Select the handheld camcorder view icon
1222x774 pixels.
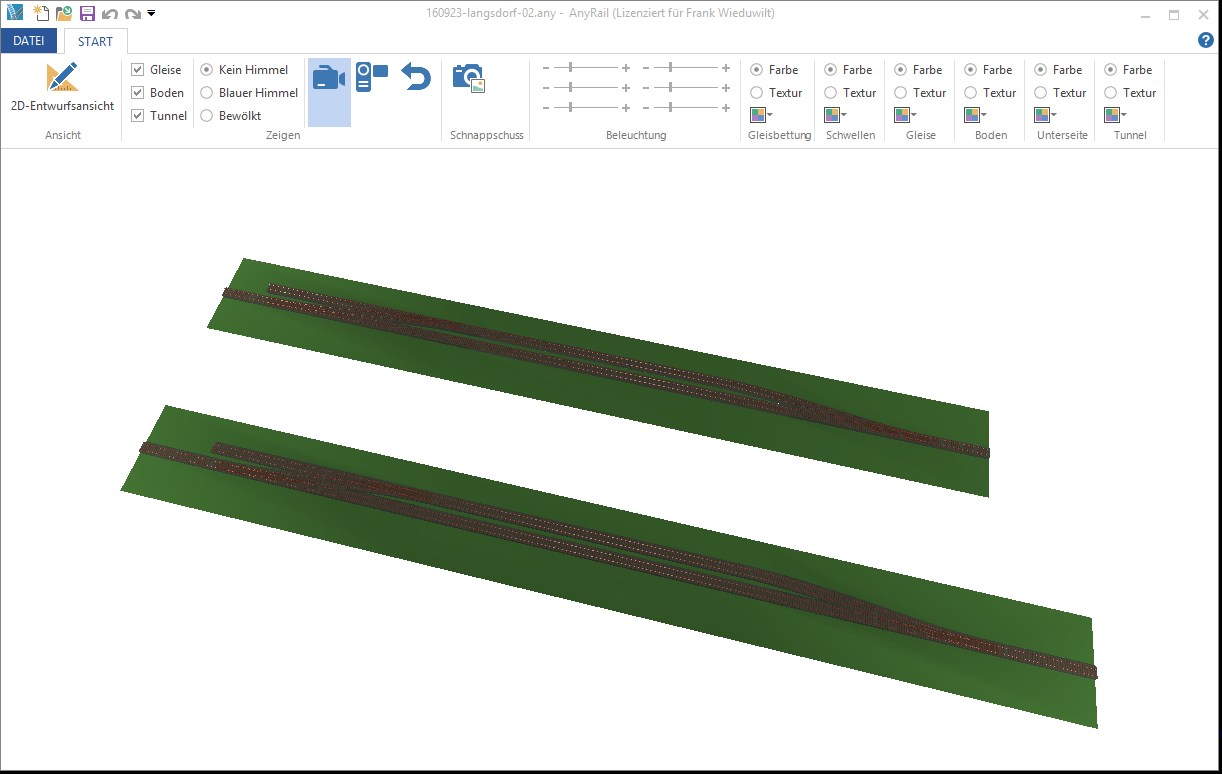(372, 77)
